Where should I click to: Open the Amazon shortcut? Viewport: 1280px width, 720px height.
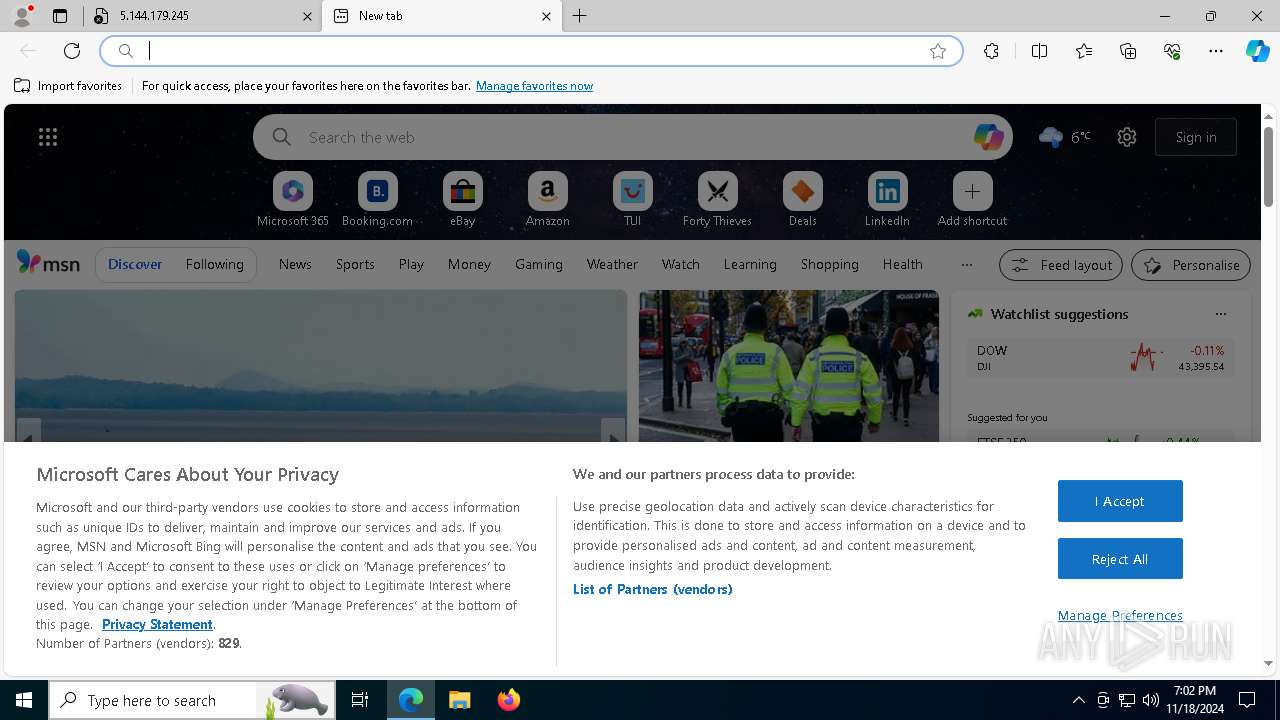tap(548, 199)
